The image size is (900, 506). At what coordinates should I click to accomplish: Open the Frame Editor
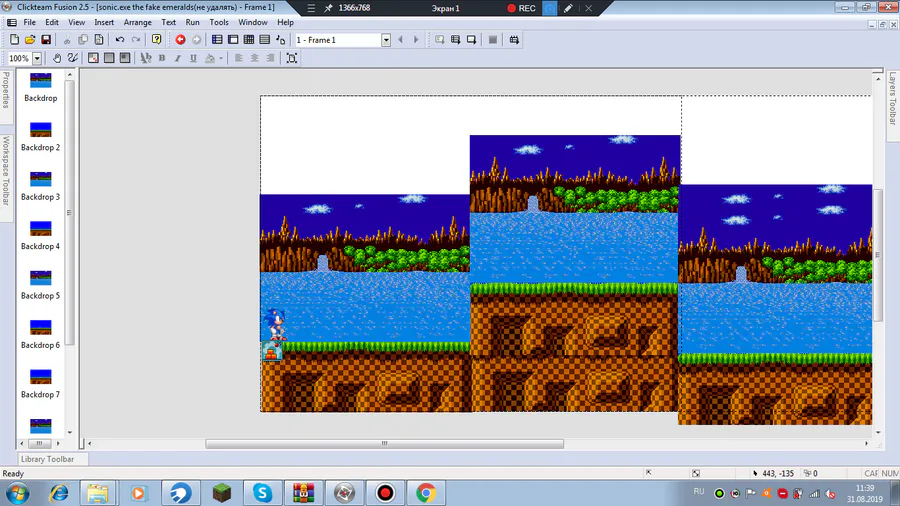(233, 40)
